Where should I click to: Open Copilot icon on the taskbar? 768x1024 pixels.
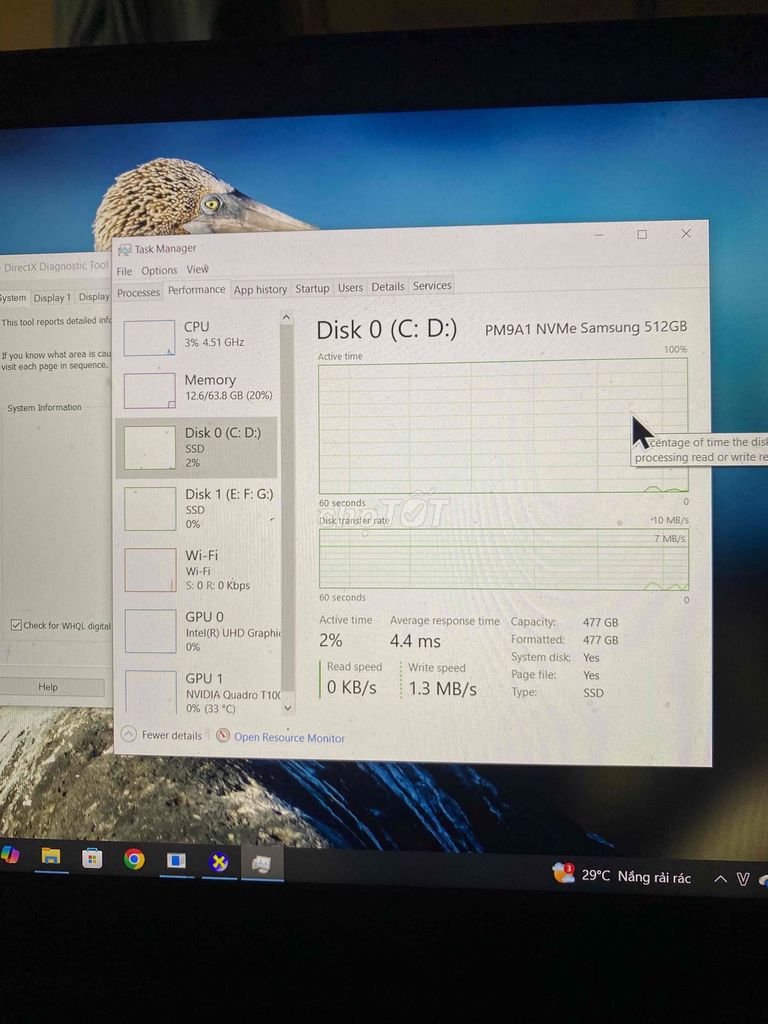[9, 854]
